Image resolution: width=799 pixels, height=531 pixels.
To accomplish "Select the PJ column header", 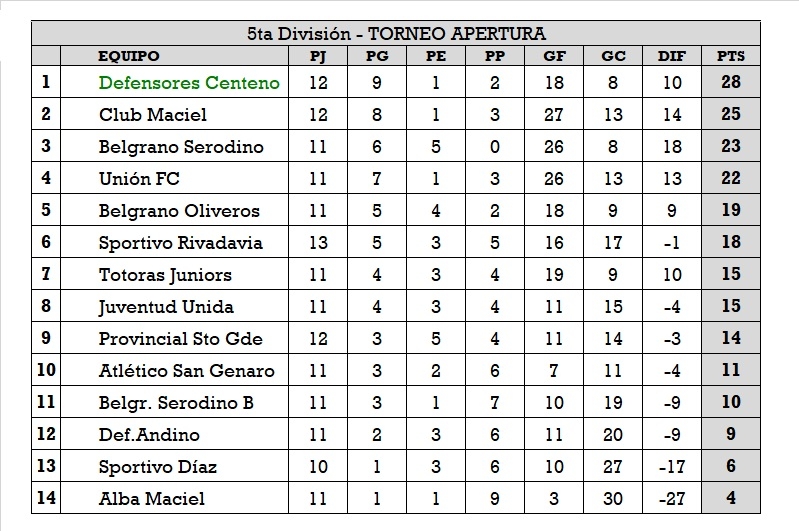I will point(318,56).
